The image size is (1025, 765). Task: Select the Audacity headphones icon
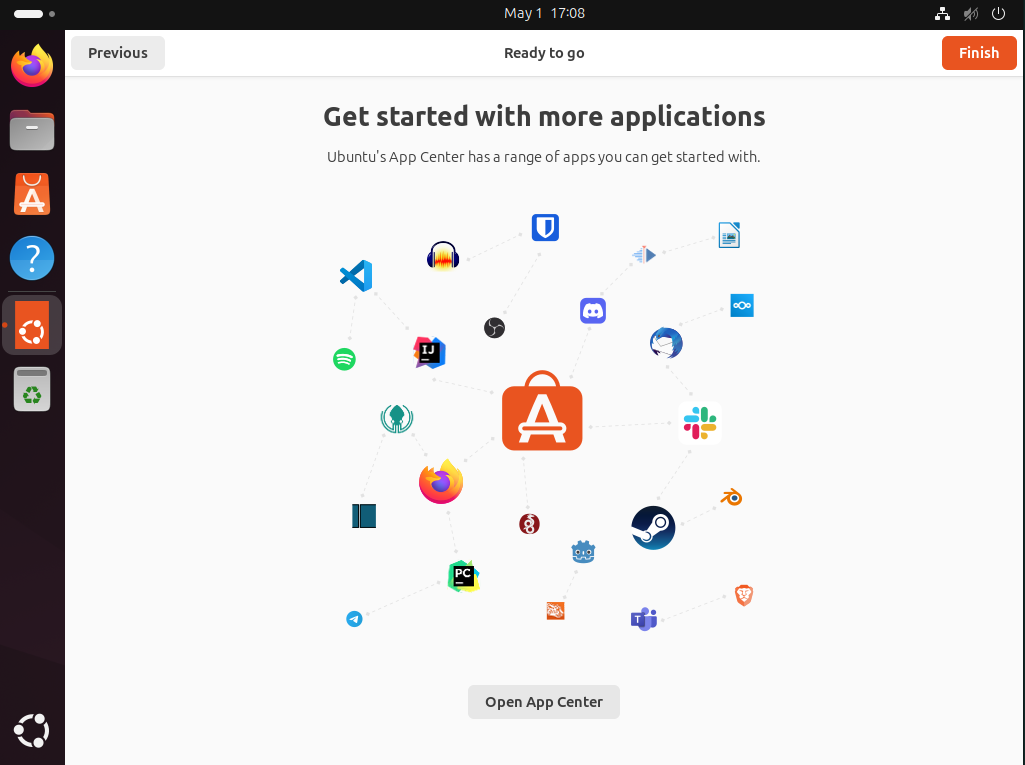point(442,257)
